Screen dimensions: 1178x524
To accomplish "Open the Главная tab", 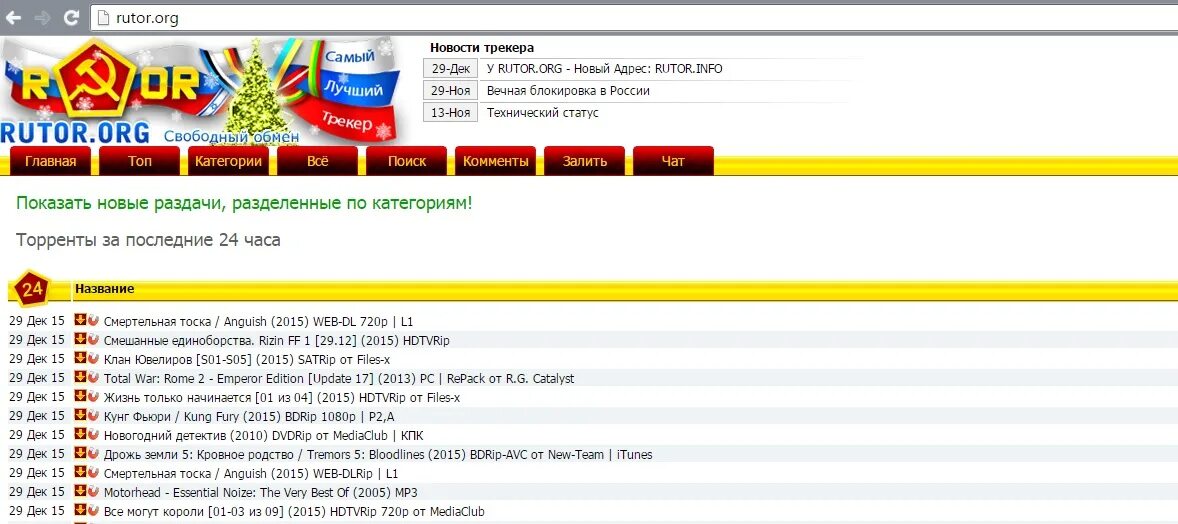I will 50,161.
